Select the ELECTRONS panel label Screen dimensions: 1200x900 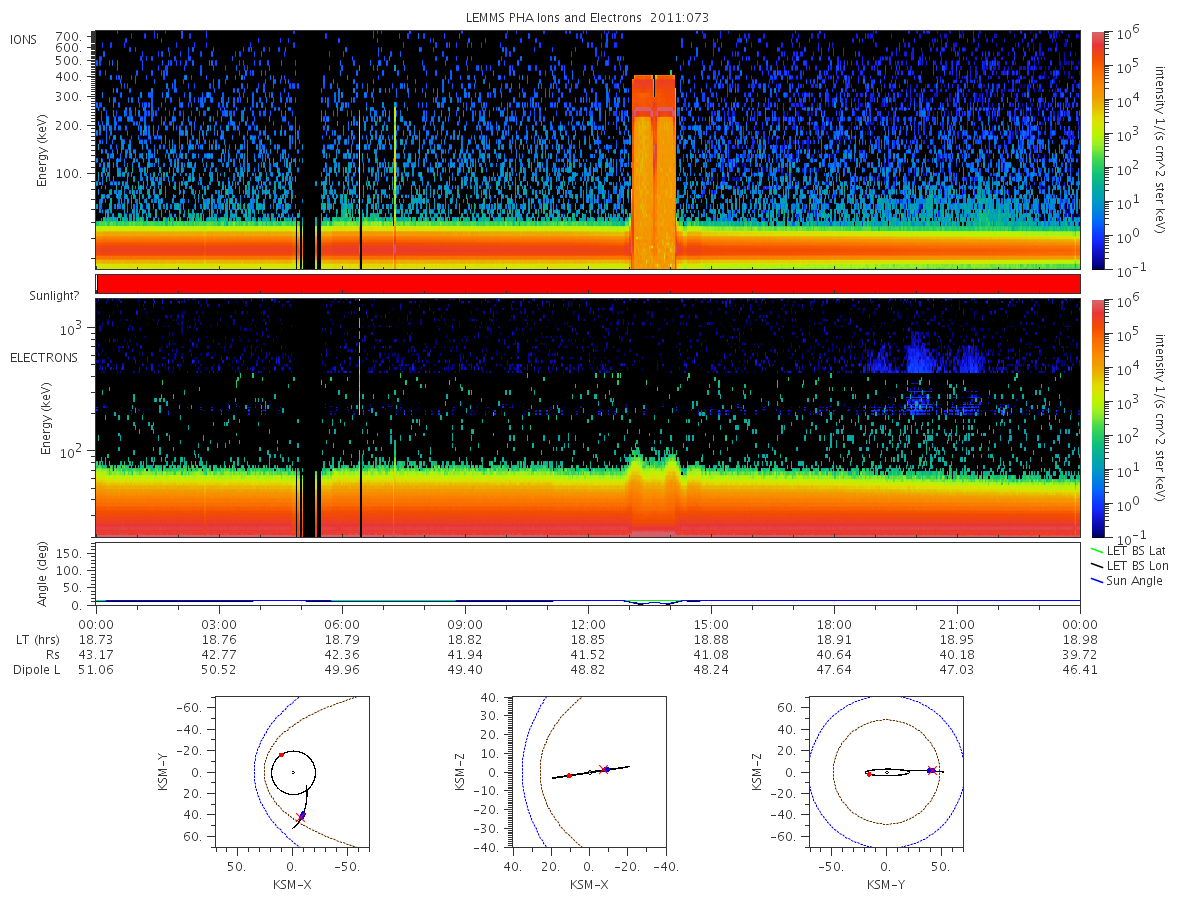coord(43,357)
